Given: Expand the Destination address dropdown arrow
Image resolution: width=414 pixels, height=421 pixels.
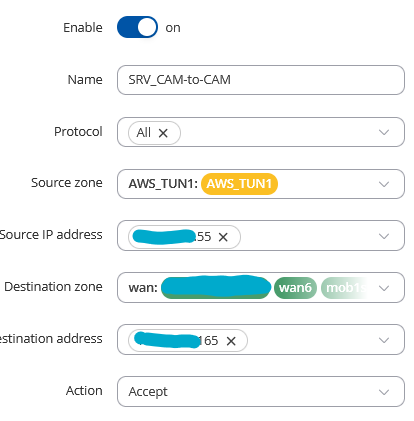Looking at the screenshot, I should (384, 340).
